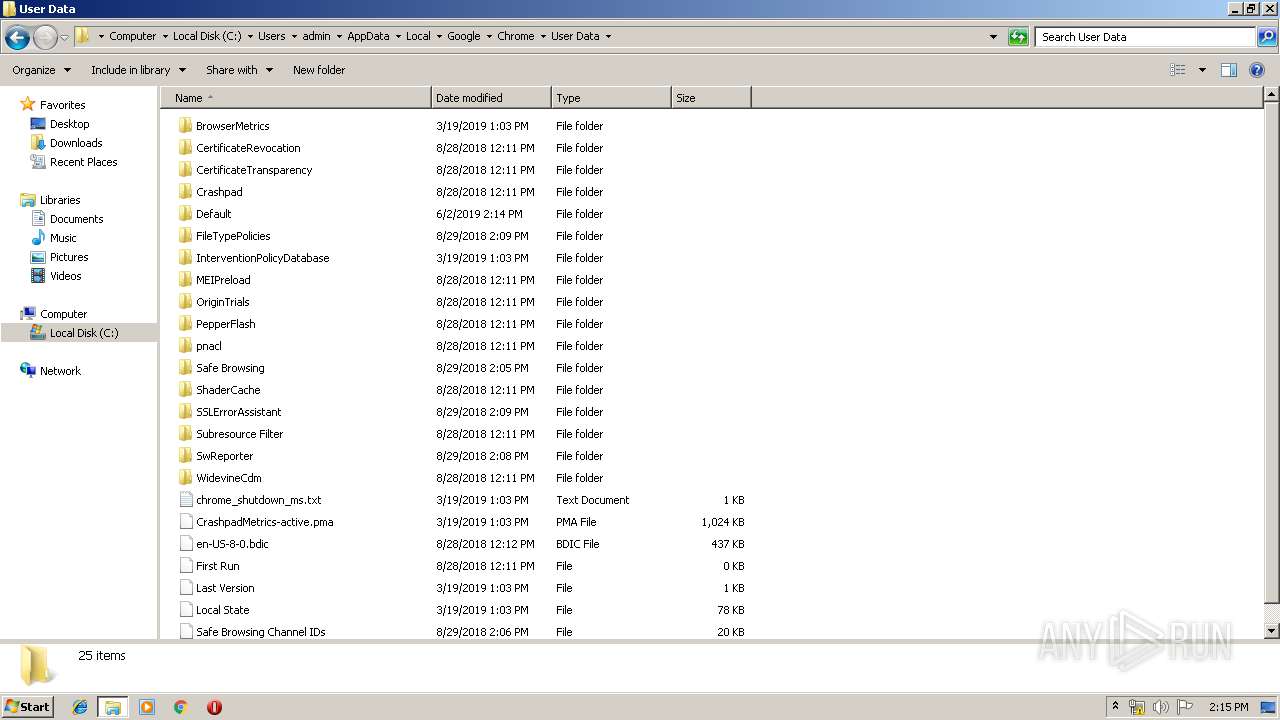Open the Organize dropdown menu
This screenshot has width=1280, height=720.
[42, 70]
